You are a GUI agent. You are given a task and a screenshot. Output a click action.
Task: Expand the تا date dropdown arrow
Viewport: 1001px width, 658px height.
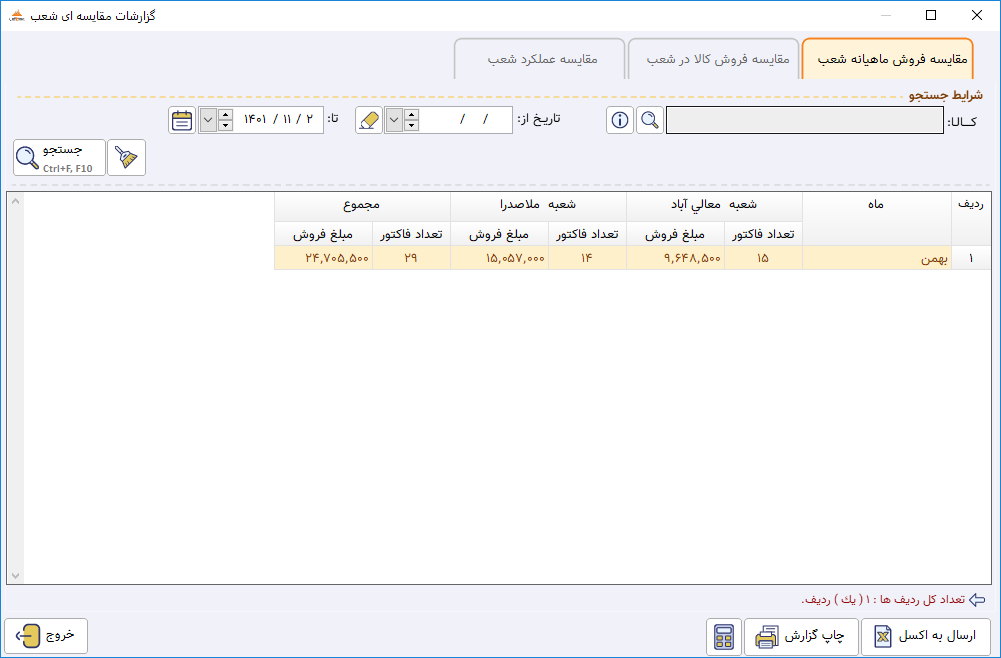(208, 120)
